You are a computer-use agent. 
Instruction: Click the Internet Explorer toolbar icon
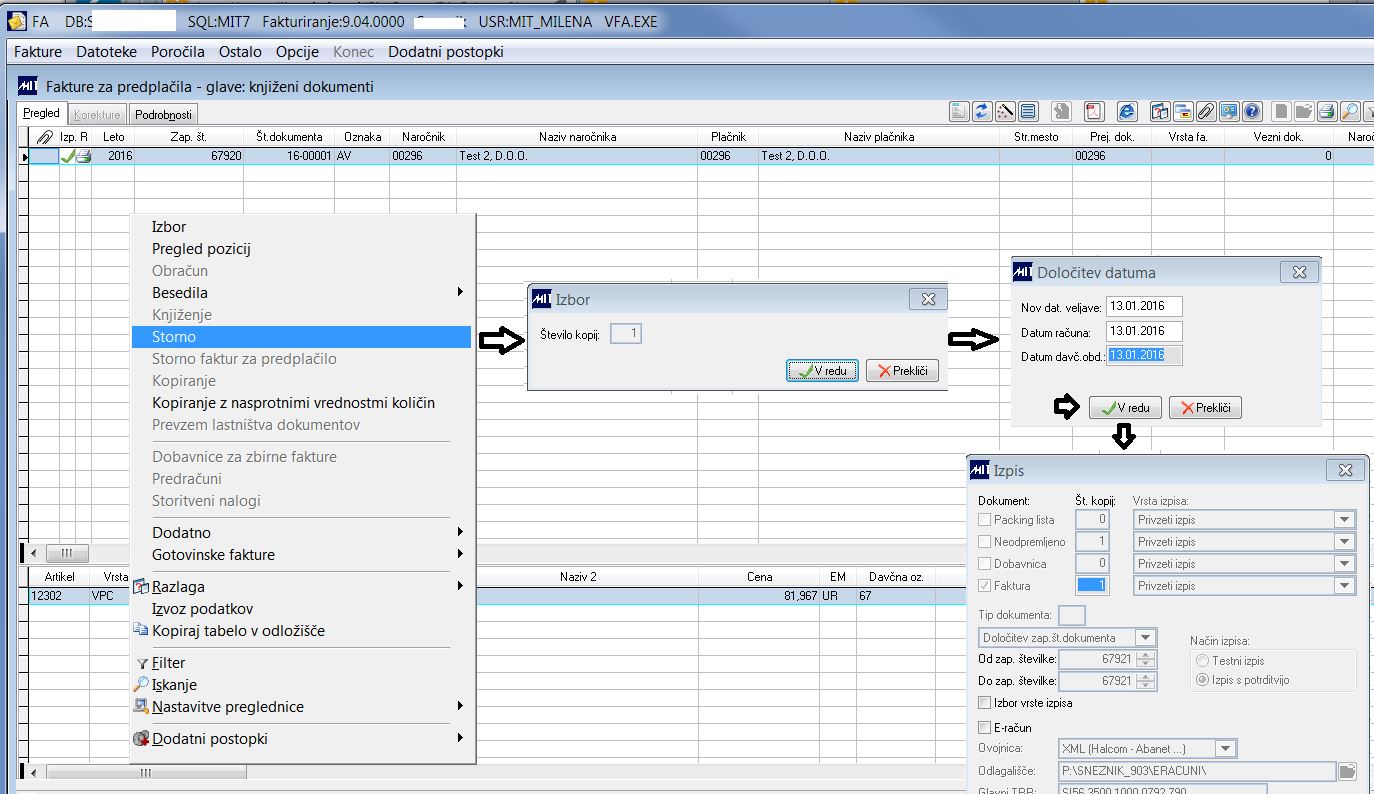1127,111
